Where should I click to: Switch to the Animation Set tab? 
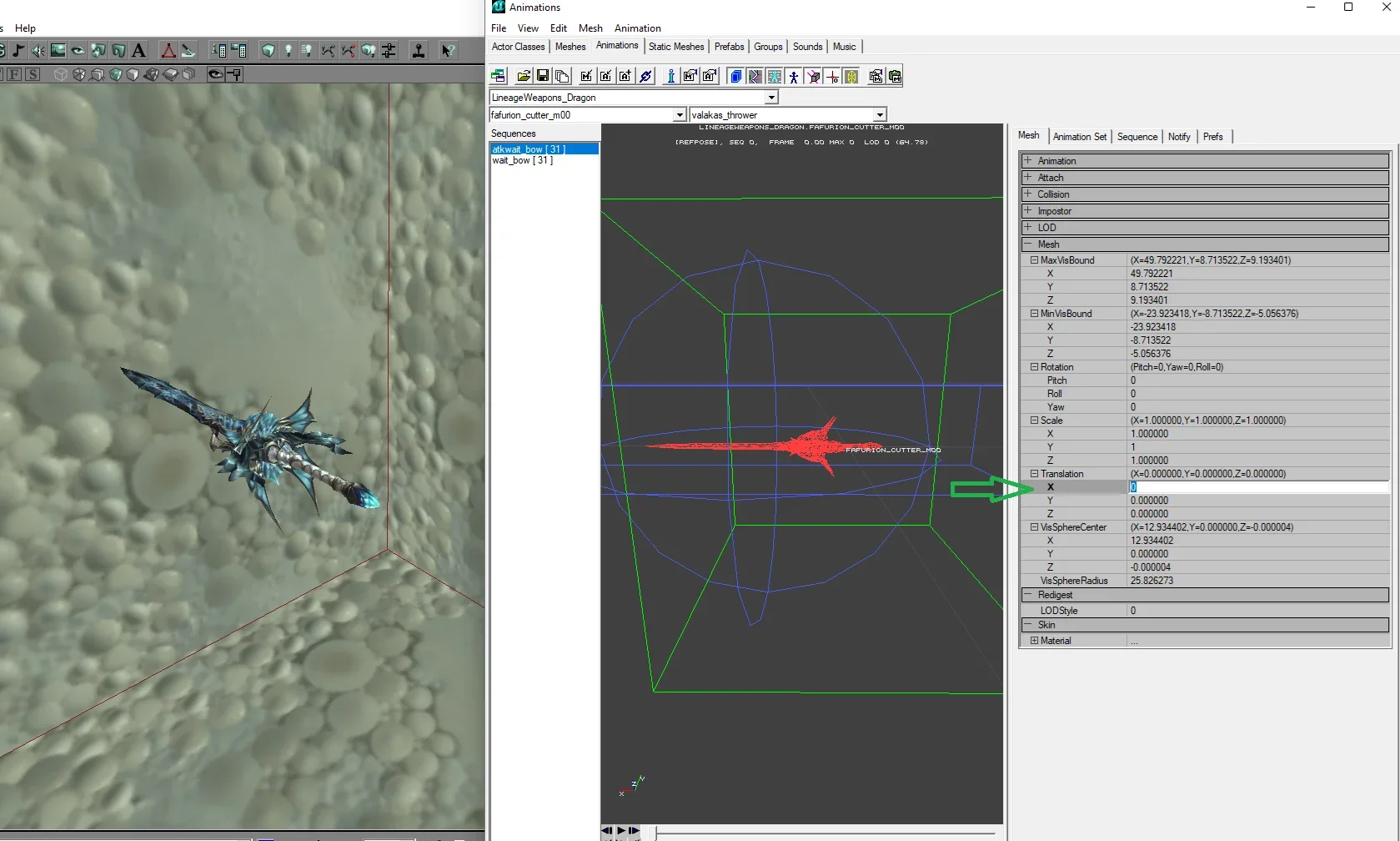coord(1080,137)
